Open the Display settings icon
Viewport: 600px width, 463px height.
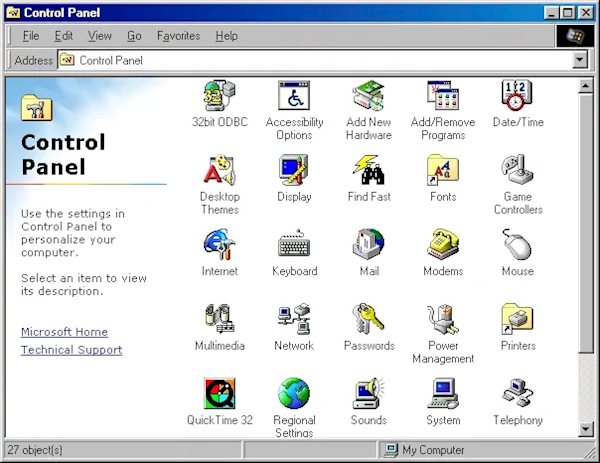coord(294,171)
